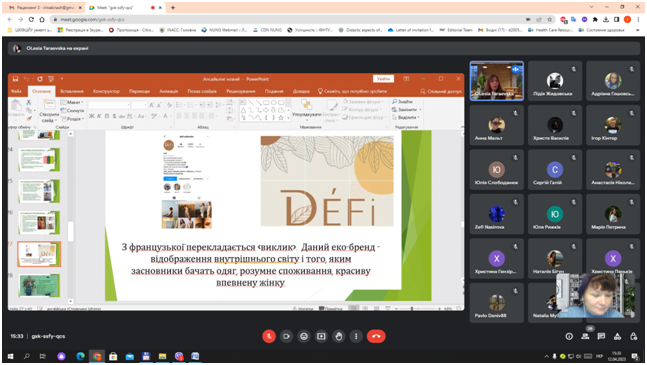647x365 pixels.
Task: Click the Present now screen icon
Action: coord(321,336)
